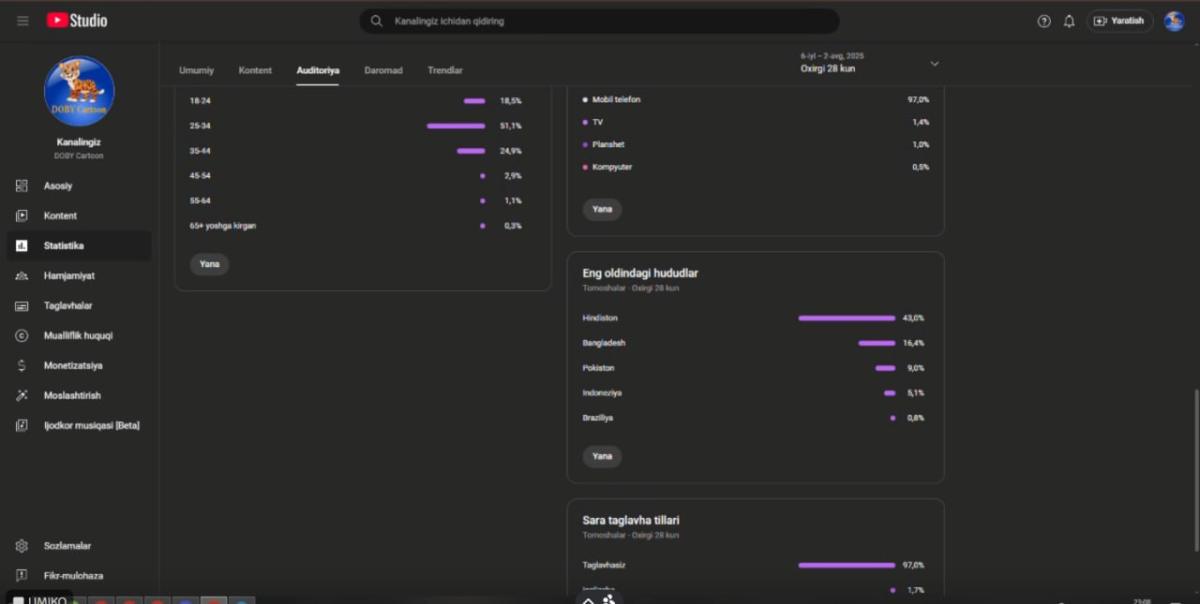Open Sozlamalar settings in the sidebar
The height and width of the screenshot is (604, 1200).
[x=79, y=546]
